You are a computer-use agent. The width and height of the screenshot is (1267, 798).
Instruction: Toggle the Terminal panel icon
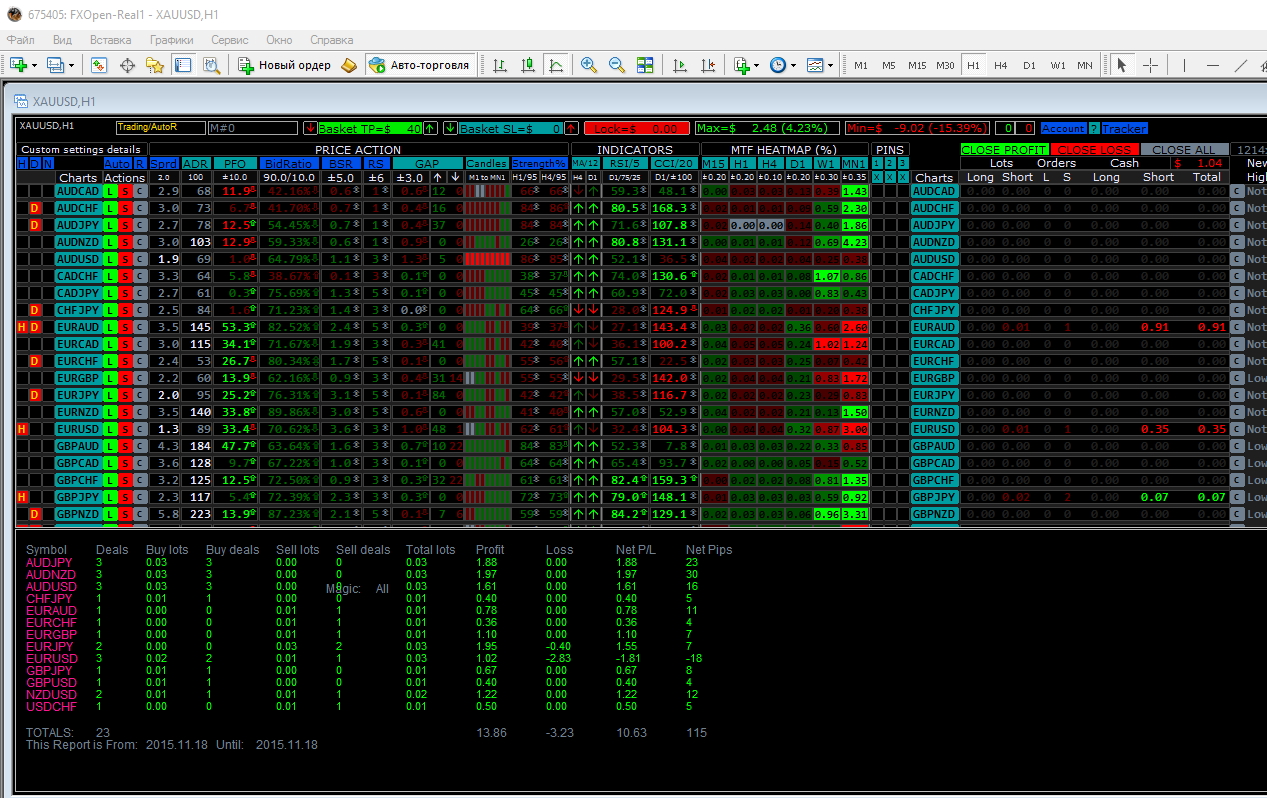click(x=183, y=65)
